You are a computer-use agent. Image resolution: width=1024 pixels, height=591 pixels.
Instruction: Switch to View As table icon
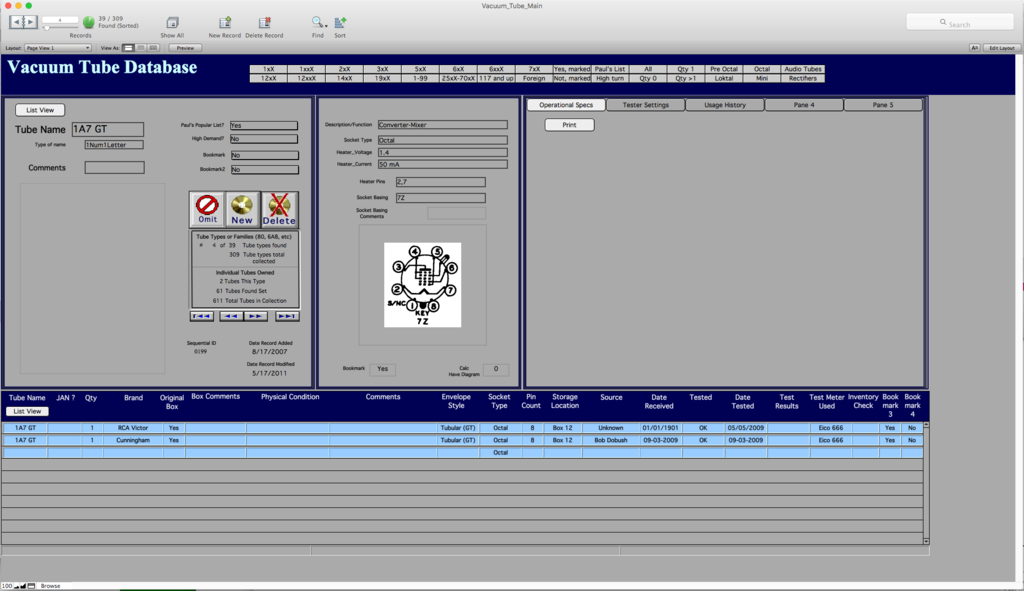[x=153, y=48]
